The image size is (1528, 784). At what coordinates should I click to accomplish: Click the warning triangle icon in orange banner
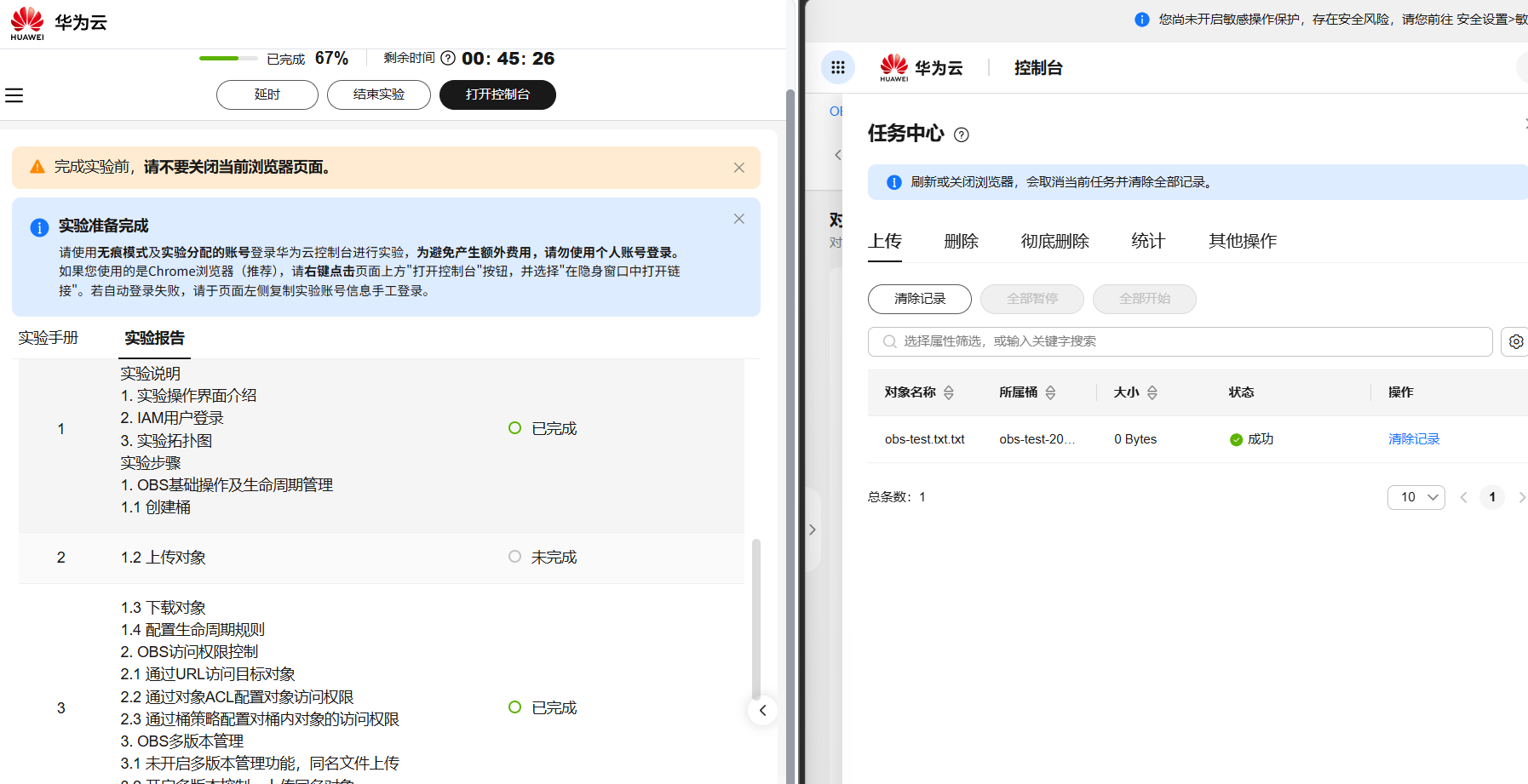(x=37, y=167)
